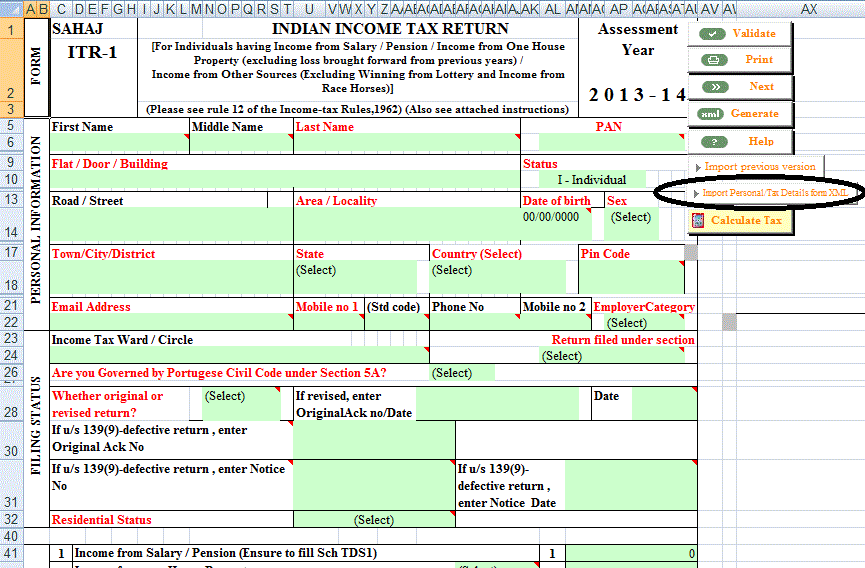Open the Status I - Individual dropdown
This screenshot has height=568, width=865.
tap(592, 180)
